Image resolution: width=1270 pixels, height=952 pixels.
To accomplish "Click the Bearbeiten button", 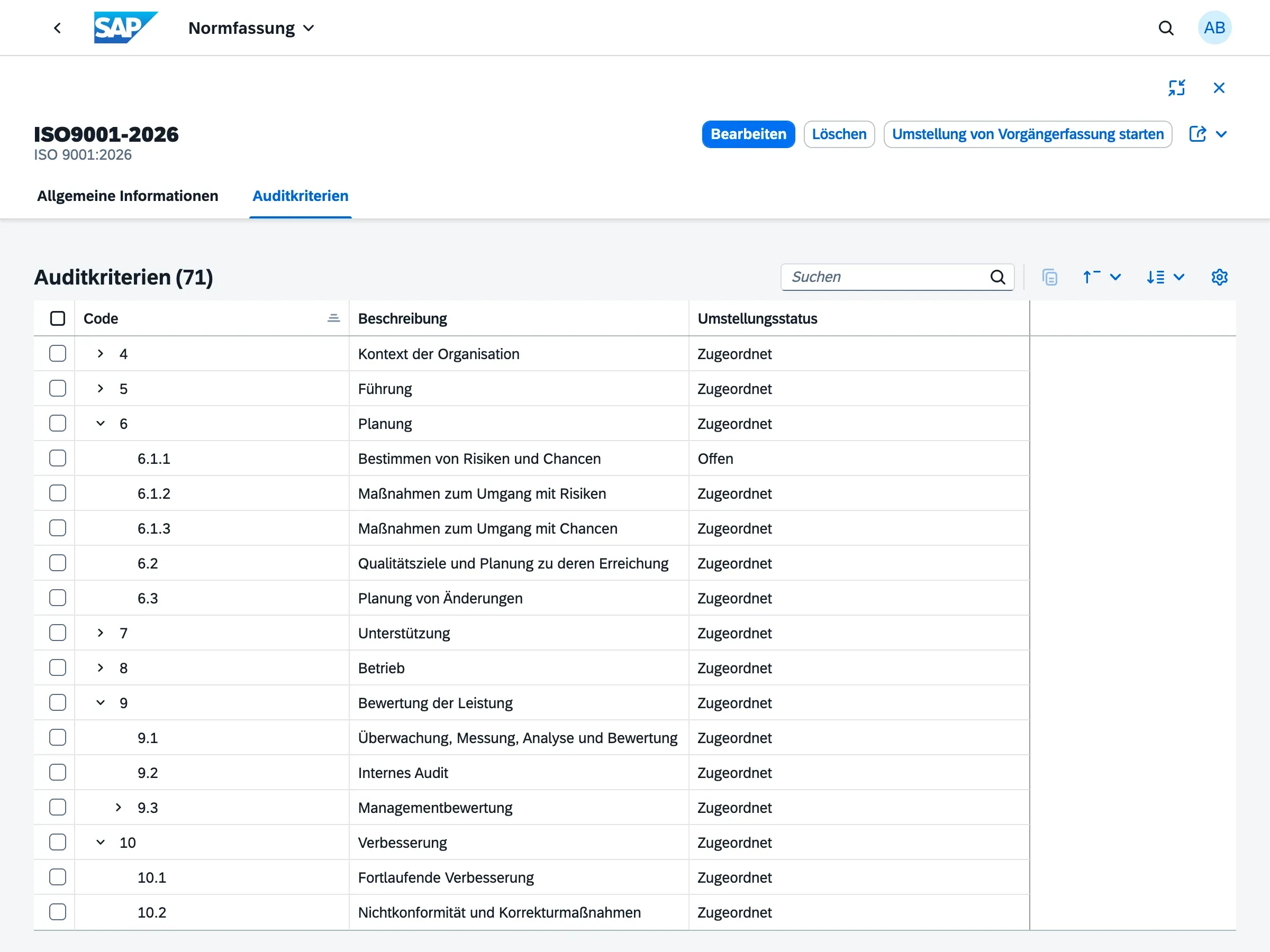I will click(748, 134).
